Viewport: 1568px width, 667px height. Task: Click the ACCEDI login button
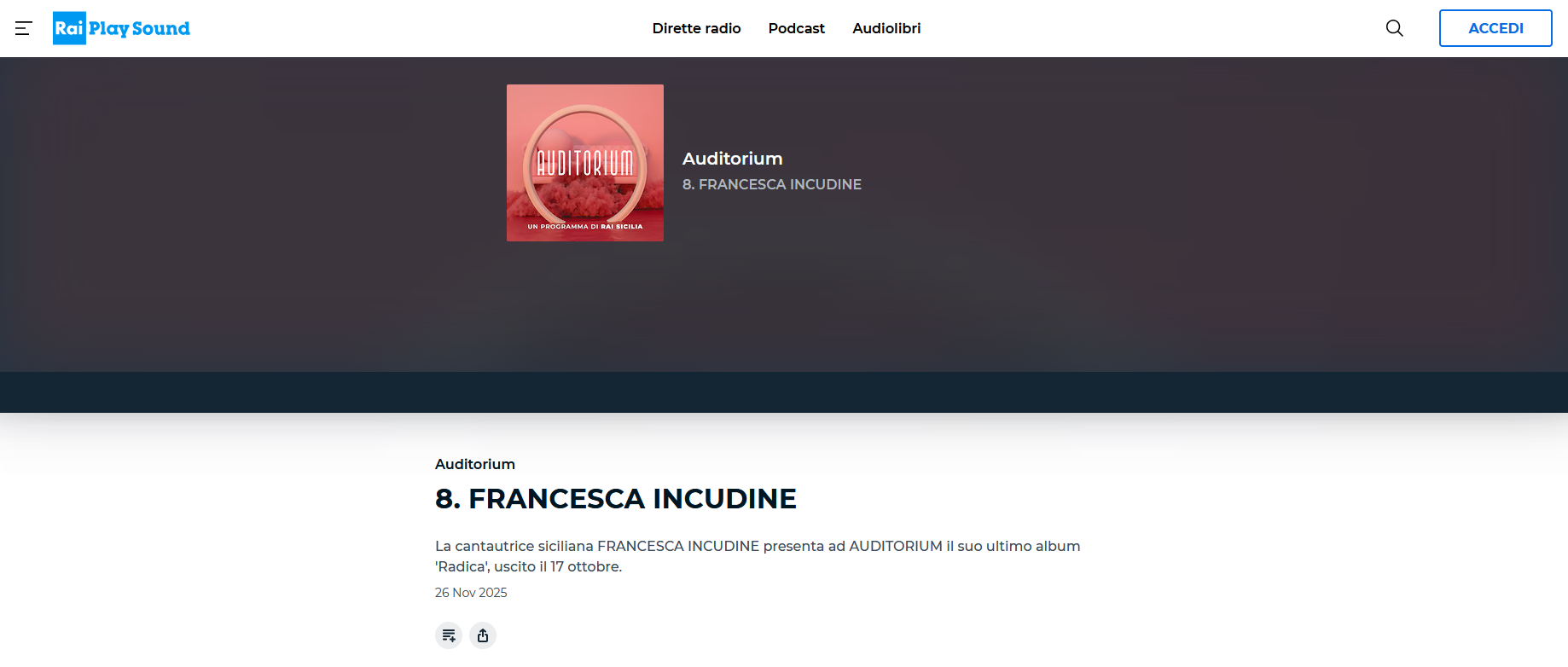1495,28
